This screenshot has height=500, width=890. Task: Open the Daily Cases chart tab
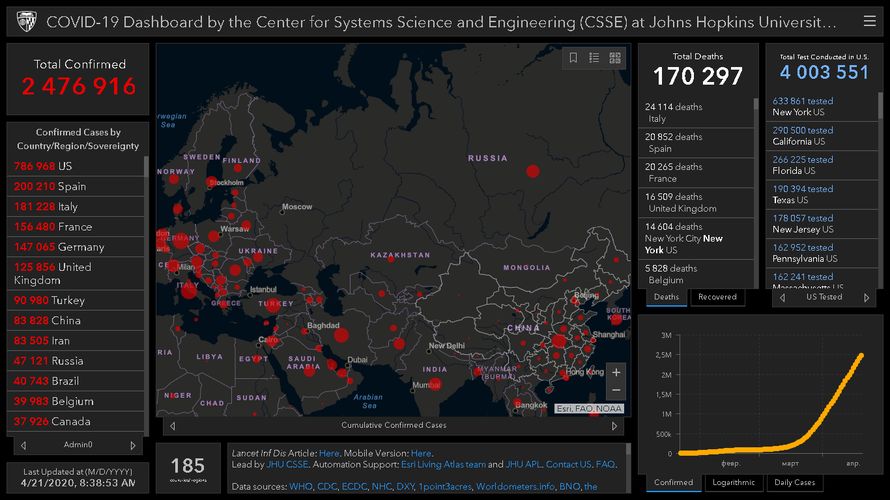click(794, 482)
